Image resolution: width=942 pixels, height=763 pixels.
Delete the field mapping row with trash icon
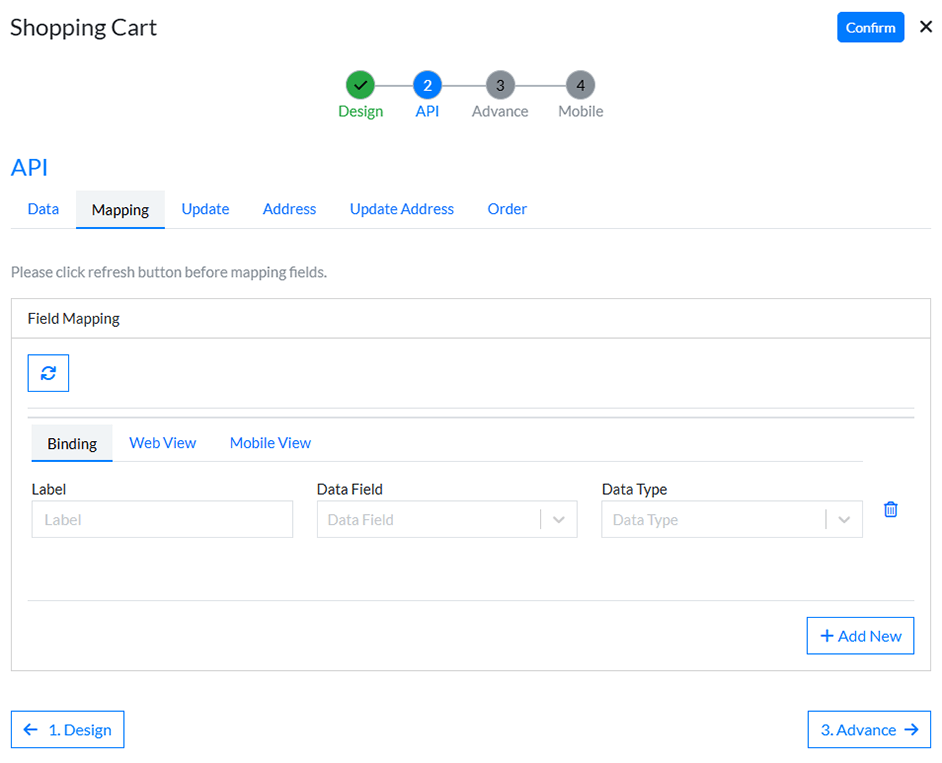(890, 509)
